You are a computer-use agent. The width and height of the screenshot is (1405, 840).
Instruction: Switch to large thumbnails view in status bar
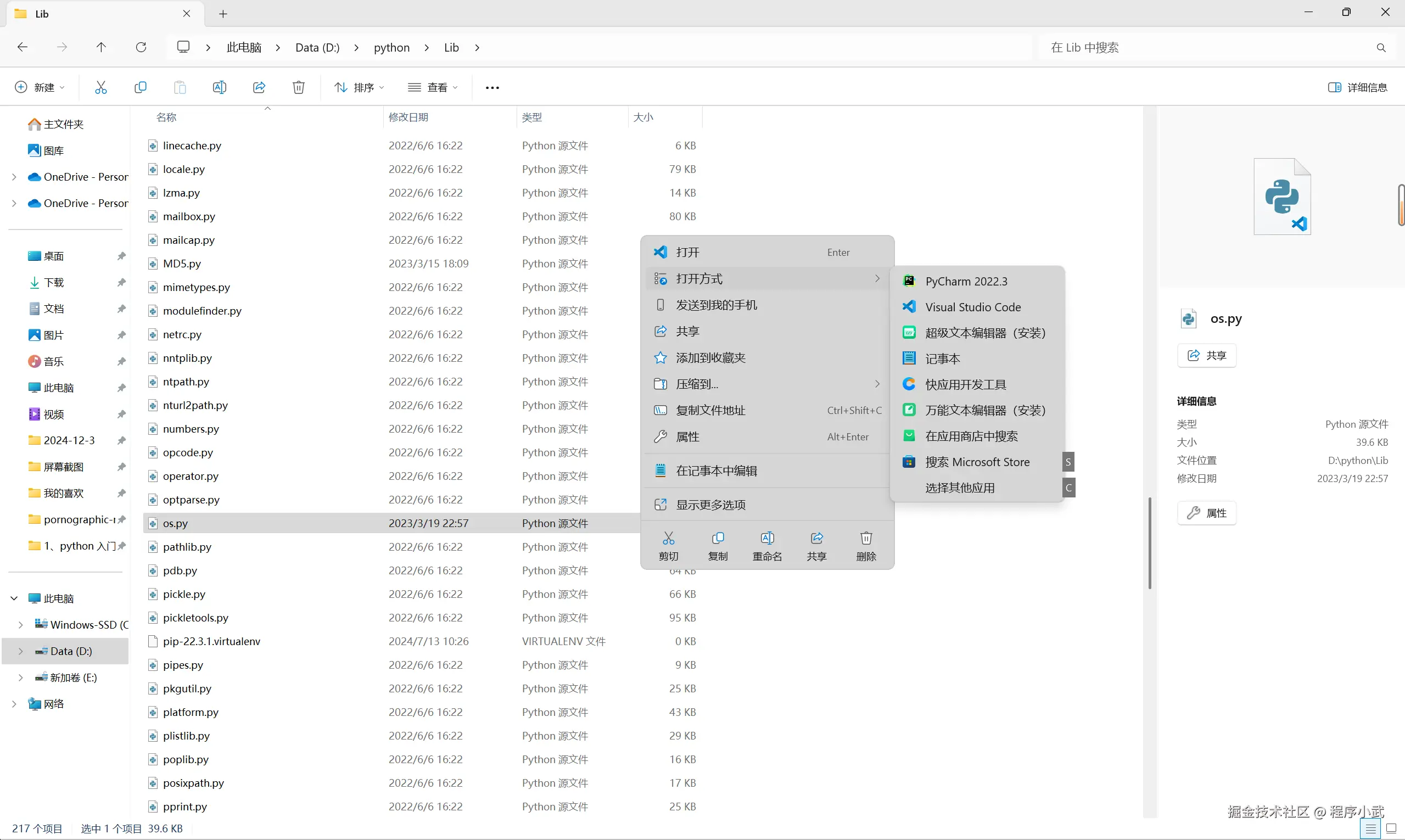tap(1391, 829)
